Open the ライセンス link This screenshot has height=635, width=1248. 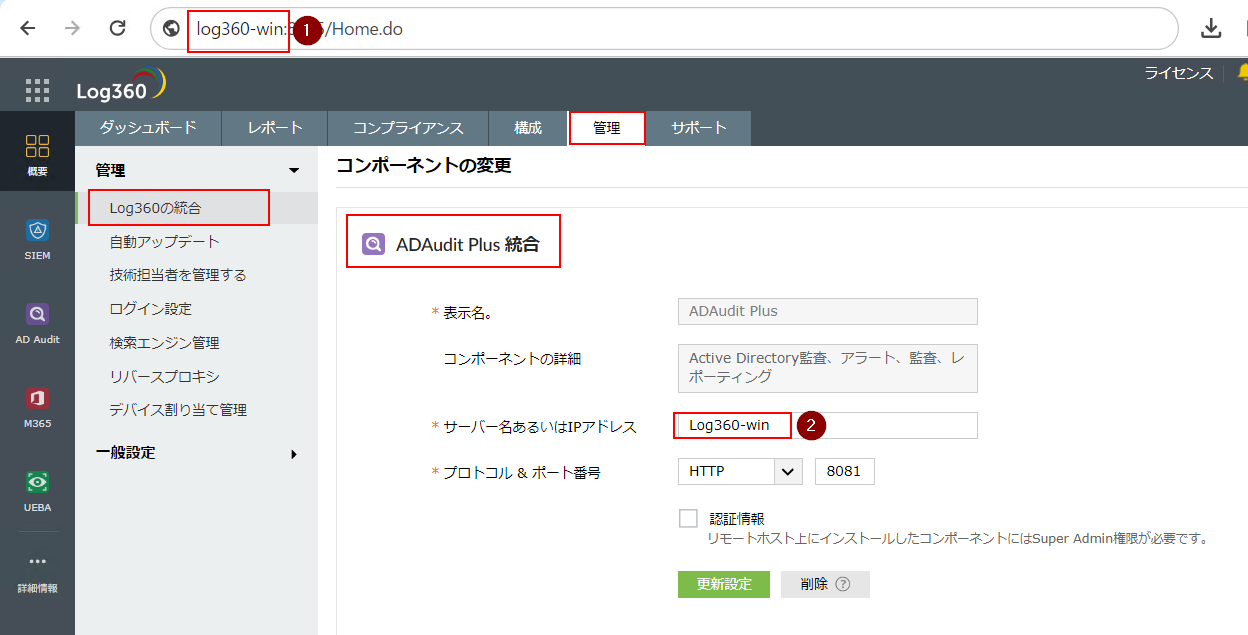click(1178, 73)
